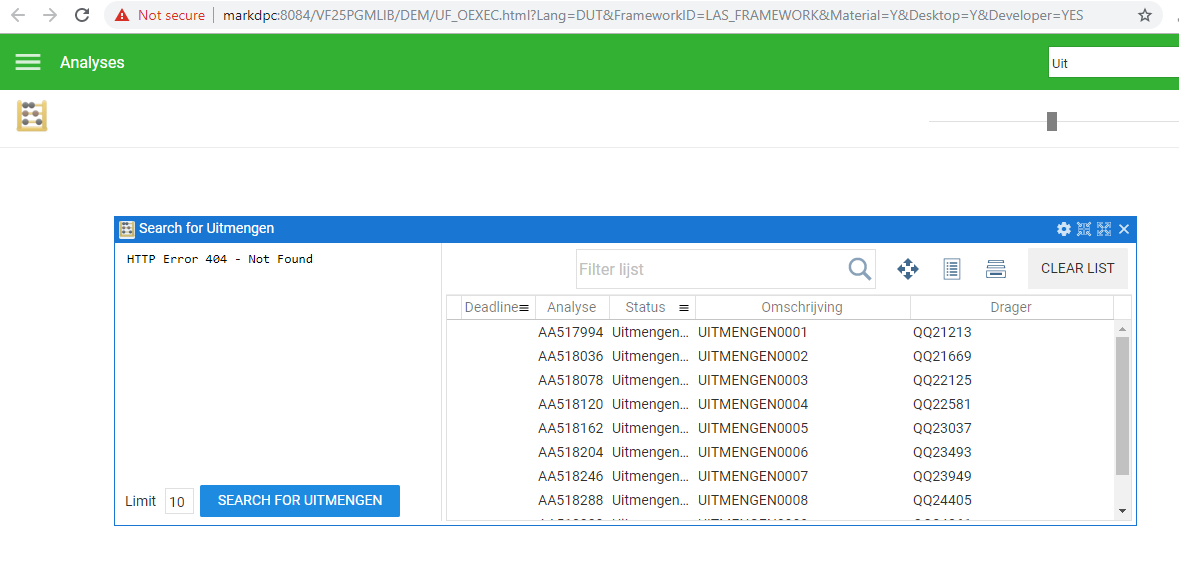This screenshot has width=1179, height=580.
Task: Click the Analyses header title
Action: click(92, 62)
